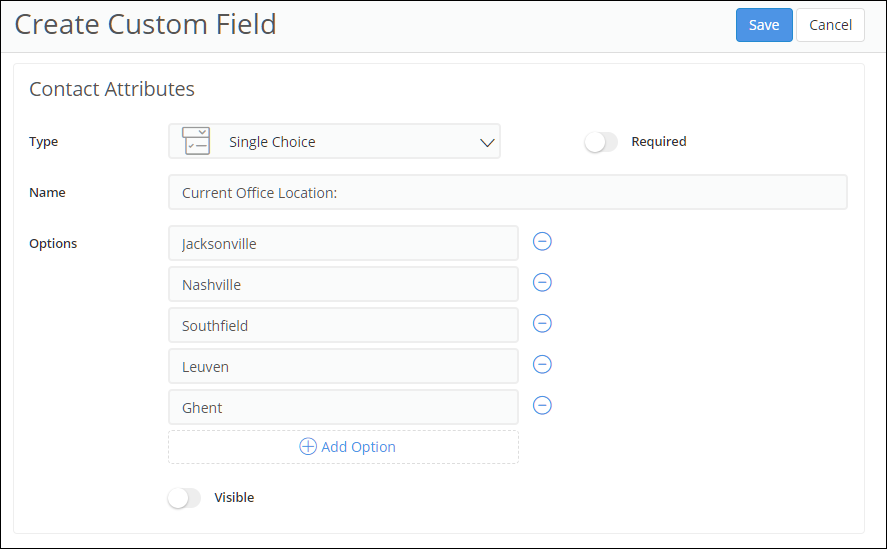Select the Single Choice type combo box
Viewport: 887px width, 550px height.
coord(334,142)
